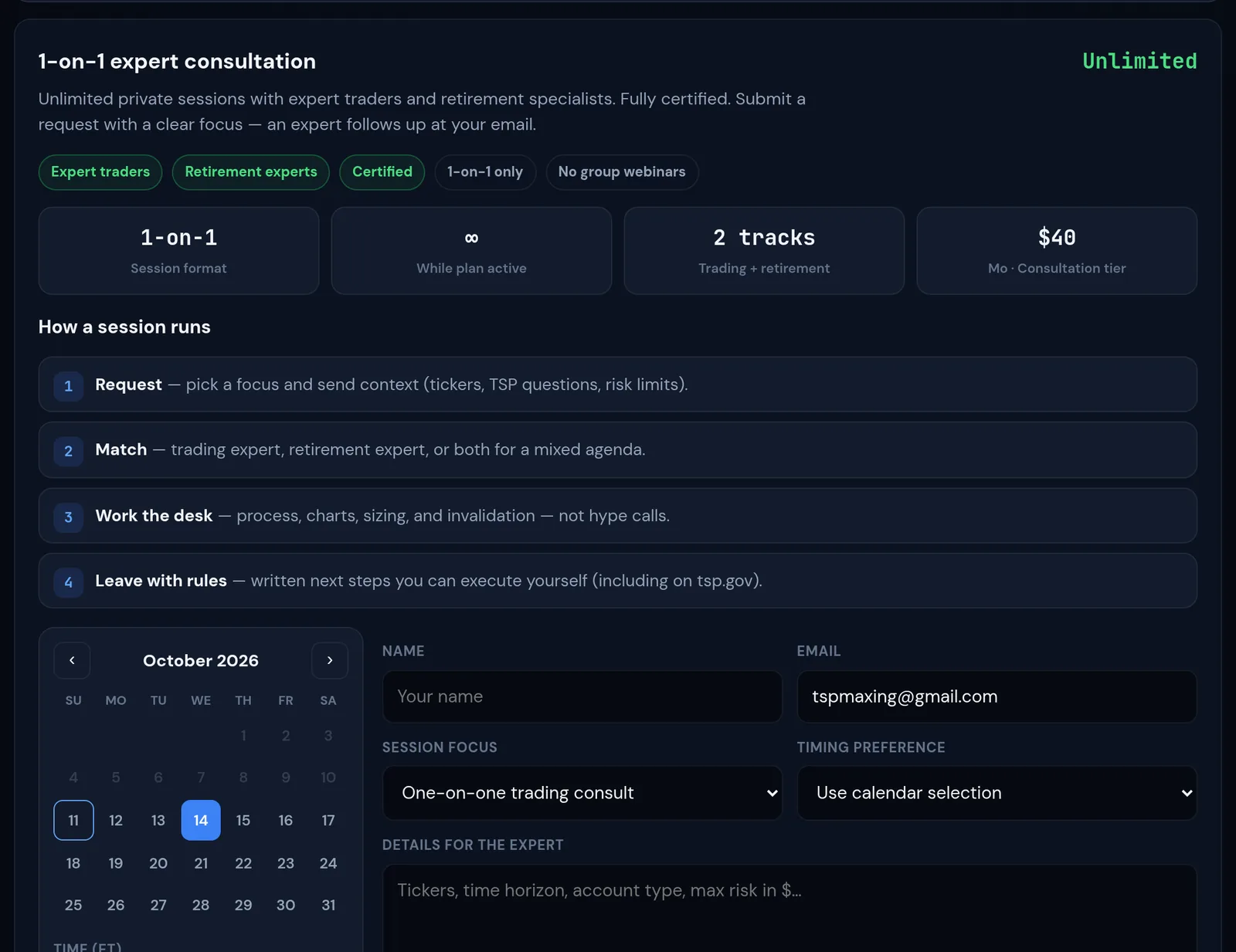Click step 4 Leave with rules row

618,581
